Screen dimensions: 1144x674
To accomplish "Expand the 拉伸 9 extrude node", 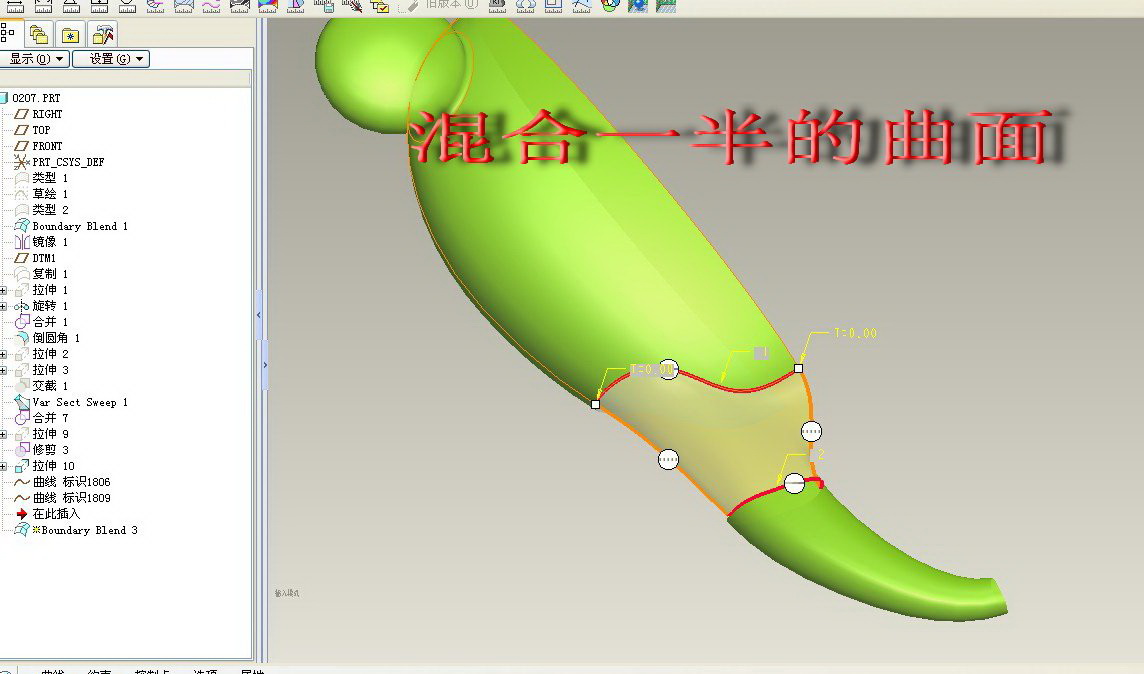I will 4,435.
